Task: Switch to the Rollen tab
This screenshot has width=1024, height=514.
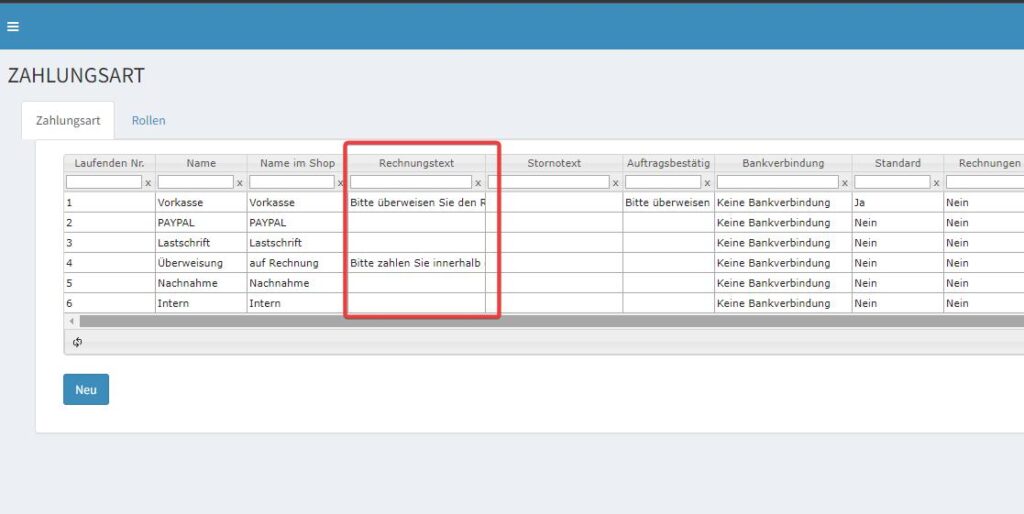Action: pyautogui.click(x=148, y=121)
